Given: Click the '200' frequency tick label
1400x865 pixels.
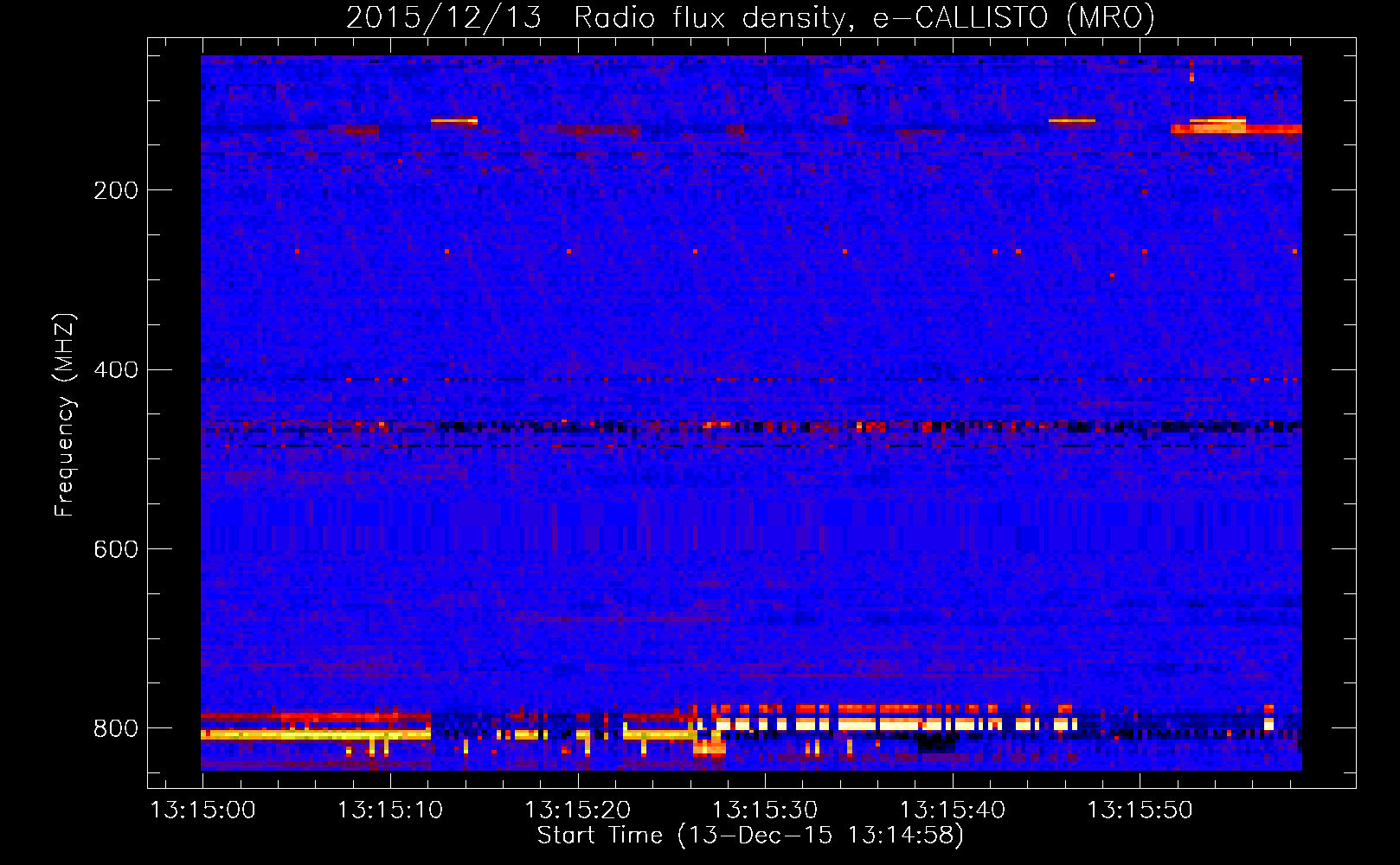Looking at the screenshot, I should click(116, 190).
